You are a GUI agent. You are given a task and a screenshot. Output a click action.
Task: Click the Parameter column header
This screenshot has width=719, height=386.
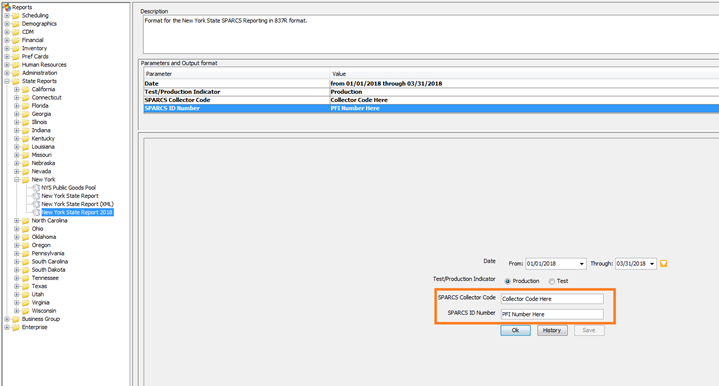point(237,74)
